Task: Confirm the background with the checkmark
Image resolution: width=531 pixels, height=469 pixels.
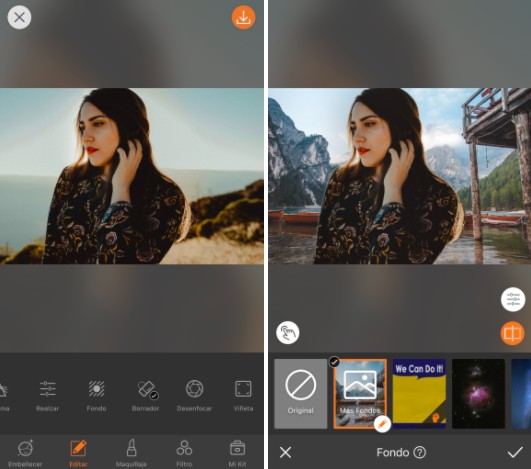Action: pyautogui.click(x=515, y=452)
